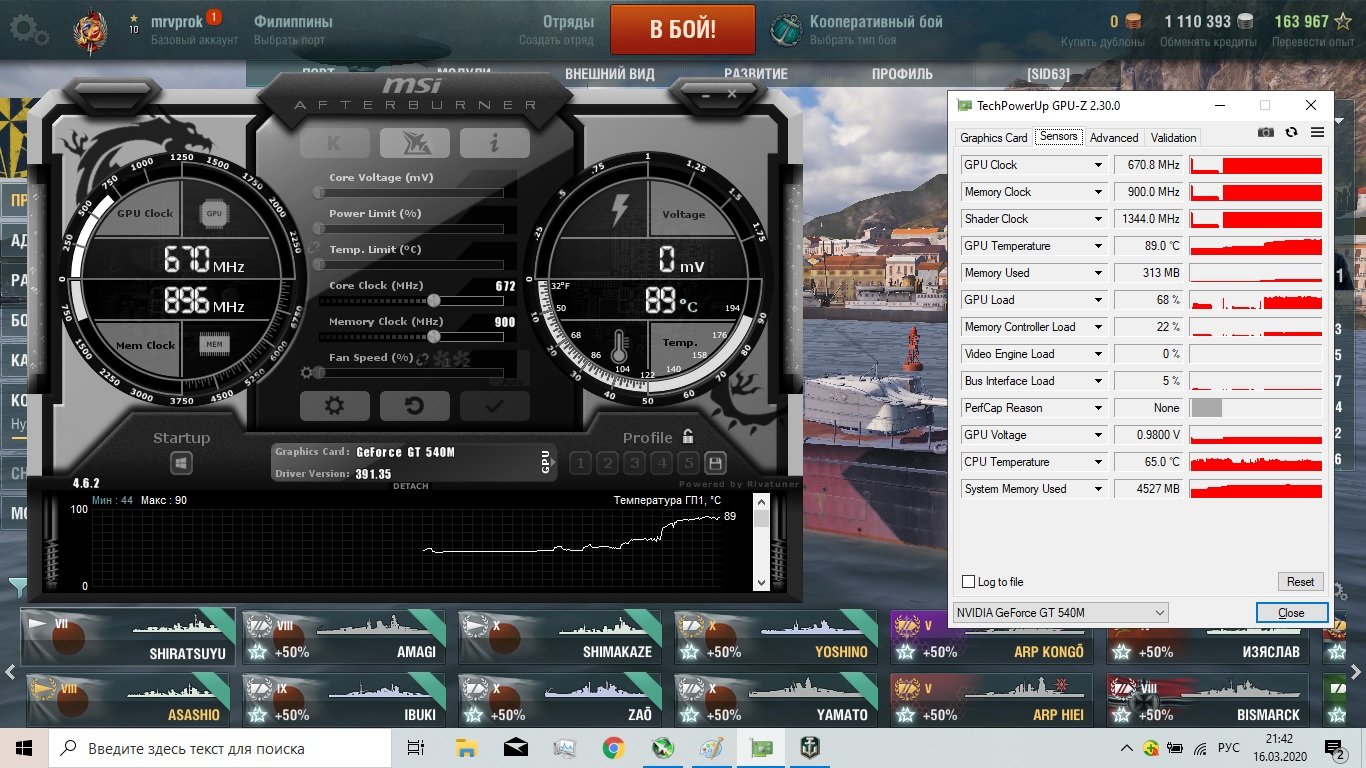Take GPU-Z screenshot using camera icon
The height and width of the screenshot is (768, 1366).
tap(1266, 132)
